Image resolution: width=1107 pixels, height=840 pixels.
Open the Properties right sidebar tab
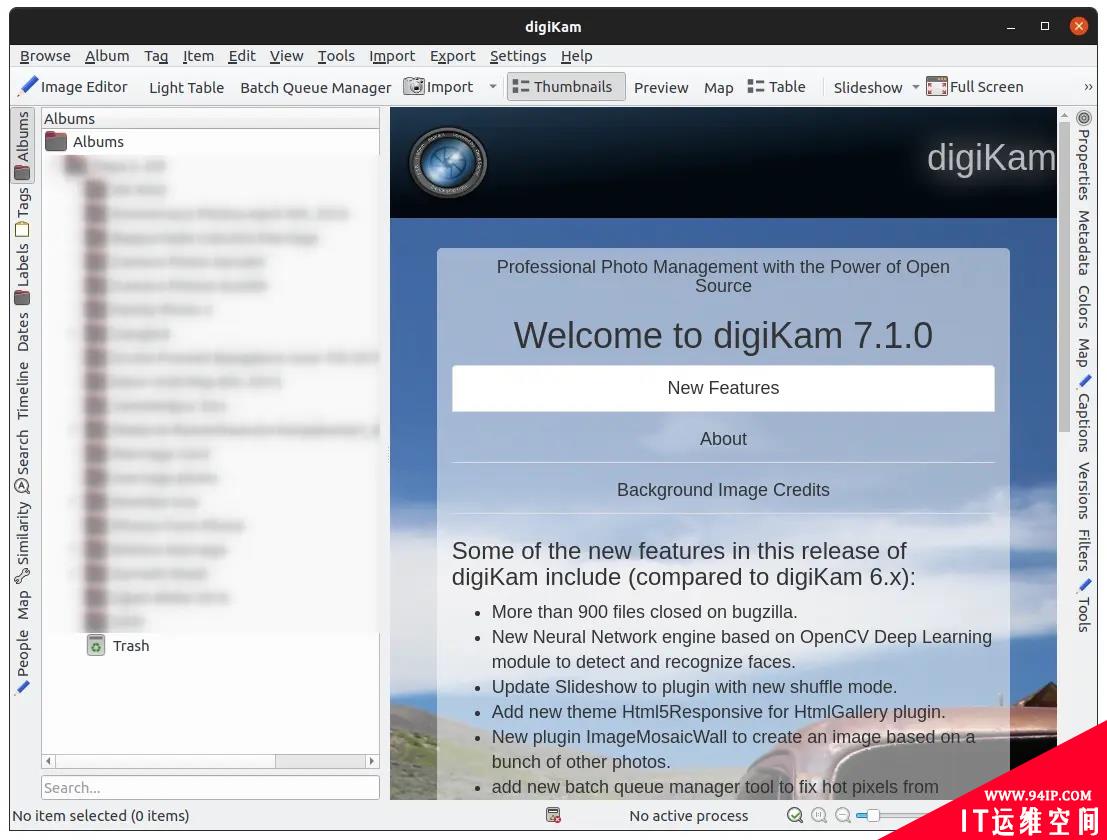coord(1084,155)
